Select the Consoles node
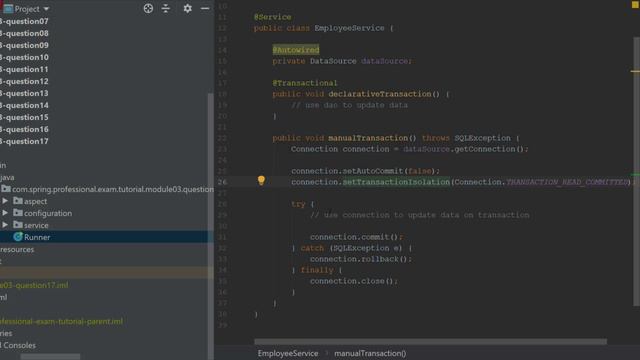 pyautogui.click(x=18, y=345)
